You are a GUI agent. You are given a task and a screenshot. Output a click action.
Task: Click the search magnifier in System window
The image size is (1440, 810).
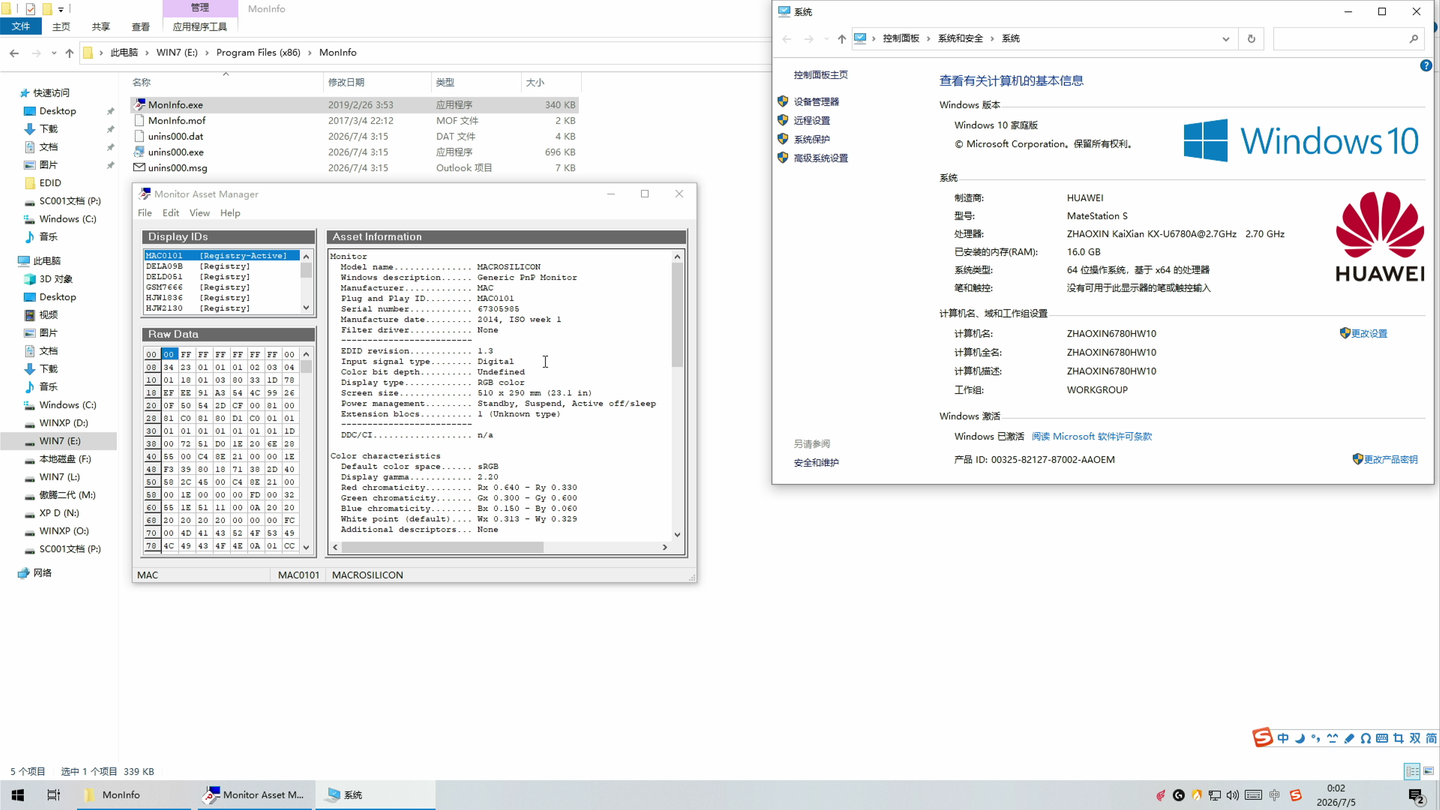[x=1413, y=39]
